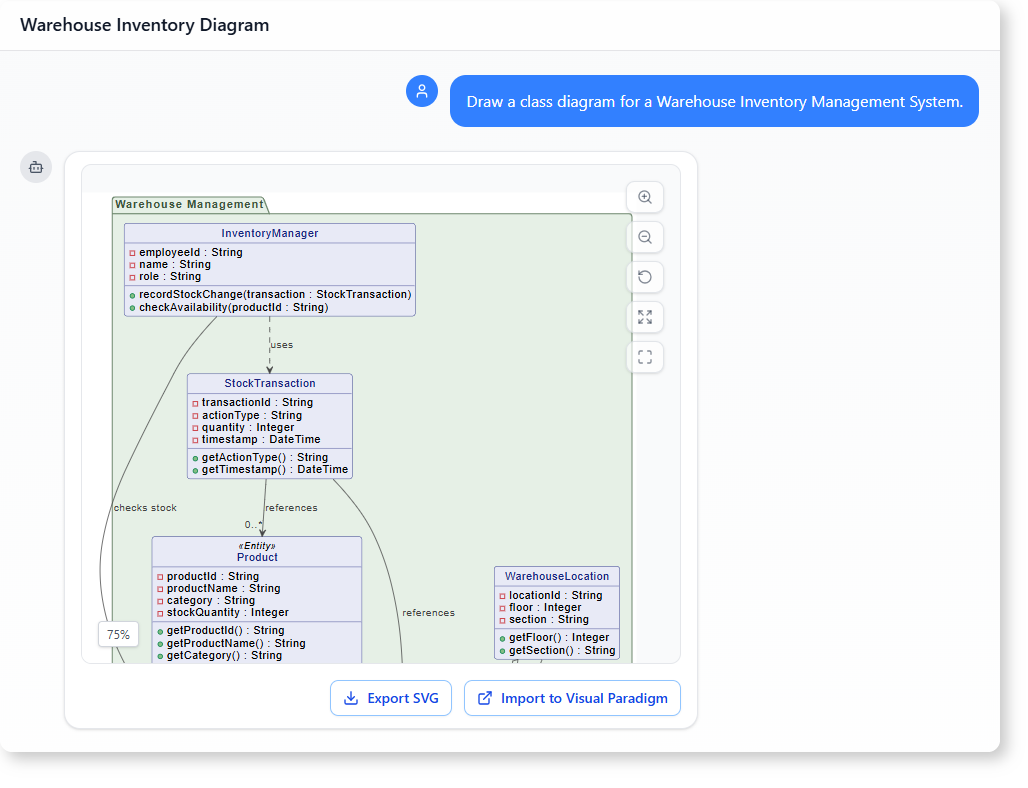This screenshot has height=788, width=1028.
Task: Click the four-arrows expand diagram icon
Action: [645, 317]
